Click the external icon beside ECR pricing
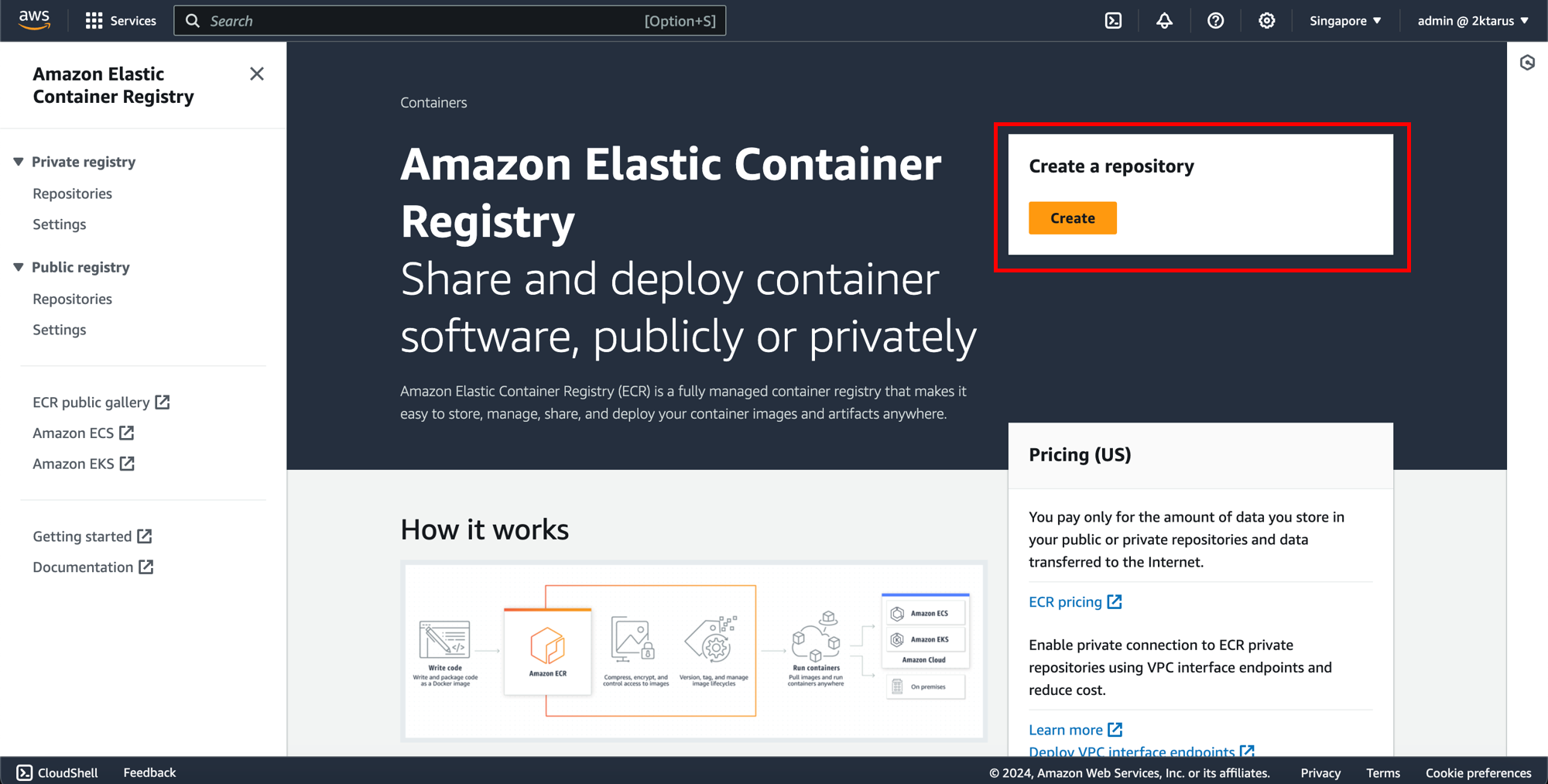1548x784 pixels. pyautogui.click(x=1115, y=601)
